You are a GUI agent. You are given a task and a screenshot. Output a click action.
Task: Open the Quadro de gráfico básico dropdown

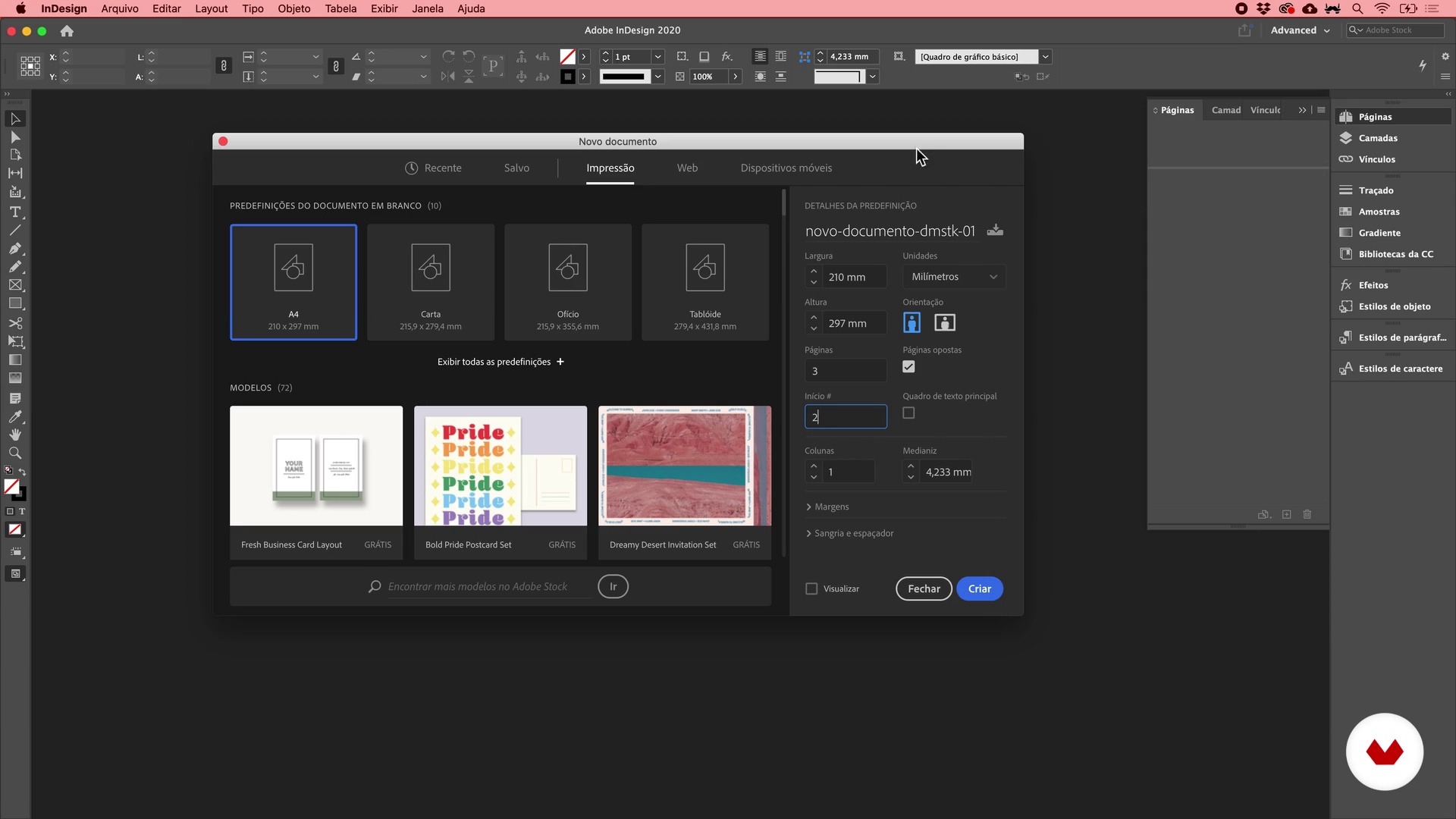(1045, 57)
